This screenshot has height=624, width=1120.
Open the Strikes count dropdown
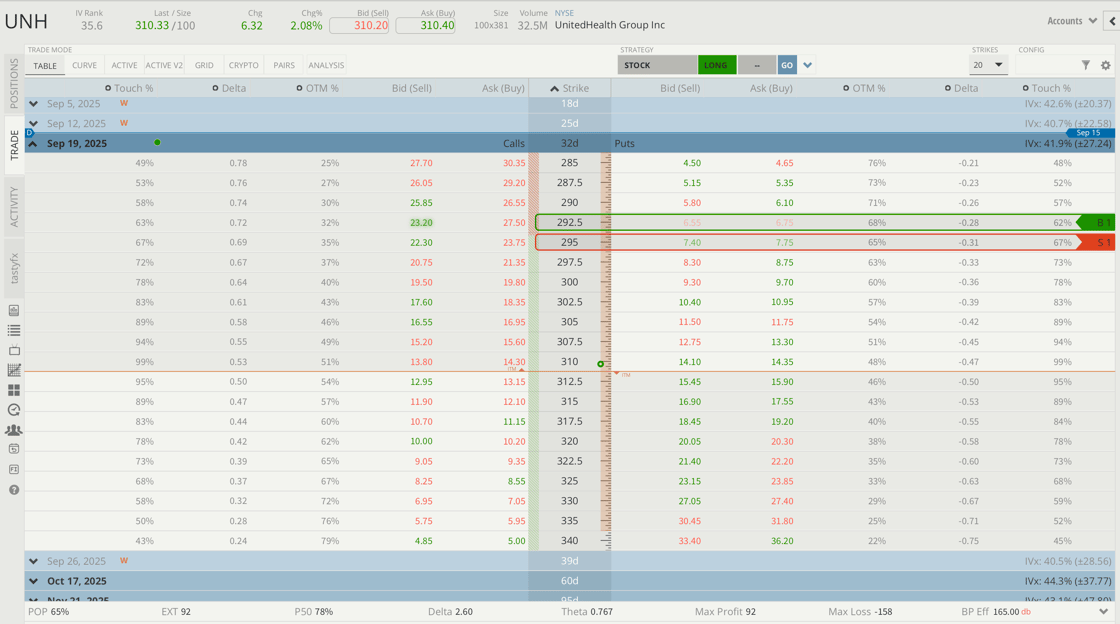pos(989,65)
